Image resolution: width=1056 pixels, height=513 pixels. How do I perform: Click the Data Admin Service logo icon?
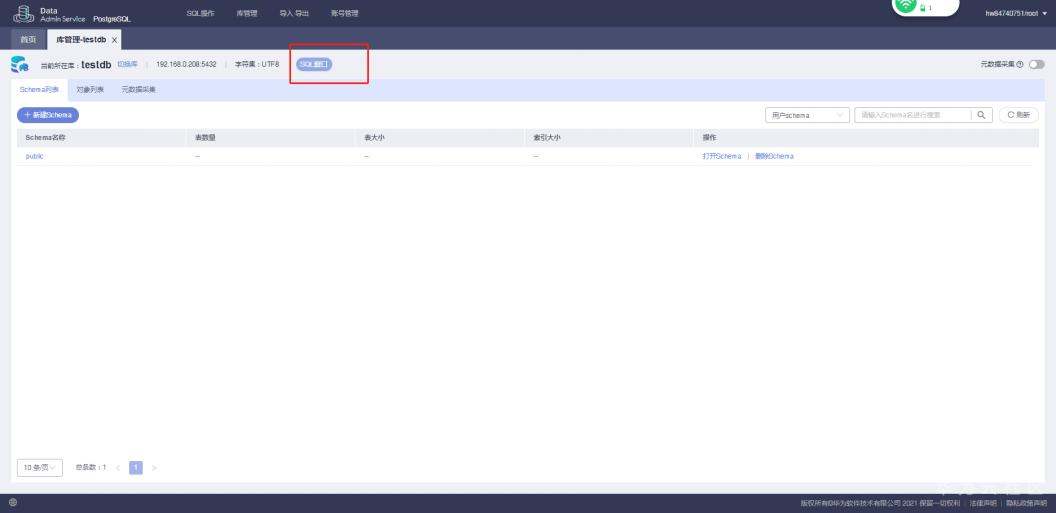[x=24, y=13]
